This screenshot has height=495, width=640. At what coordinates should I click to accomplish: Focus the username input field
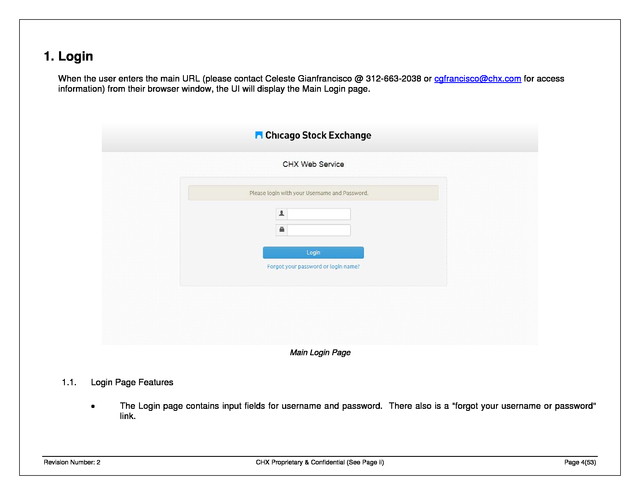tap(319, 214)
